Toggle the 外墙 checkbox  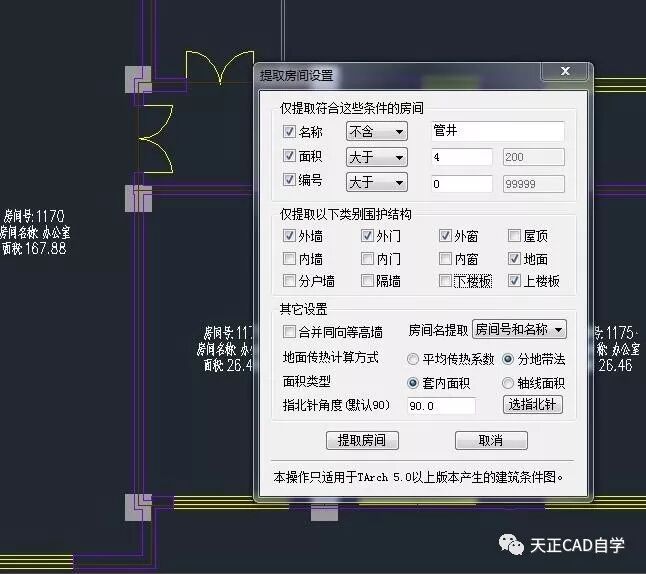(289, 236)
